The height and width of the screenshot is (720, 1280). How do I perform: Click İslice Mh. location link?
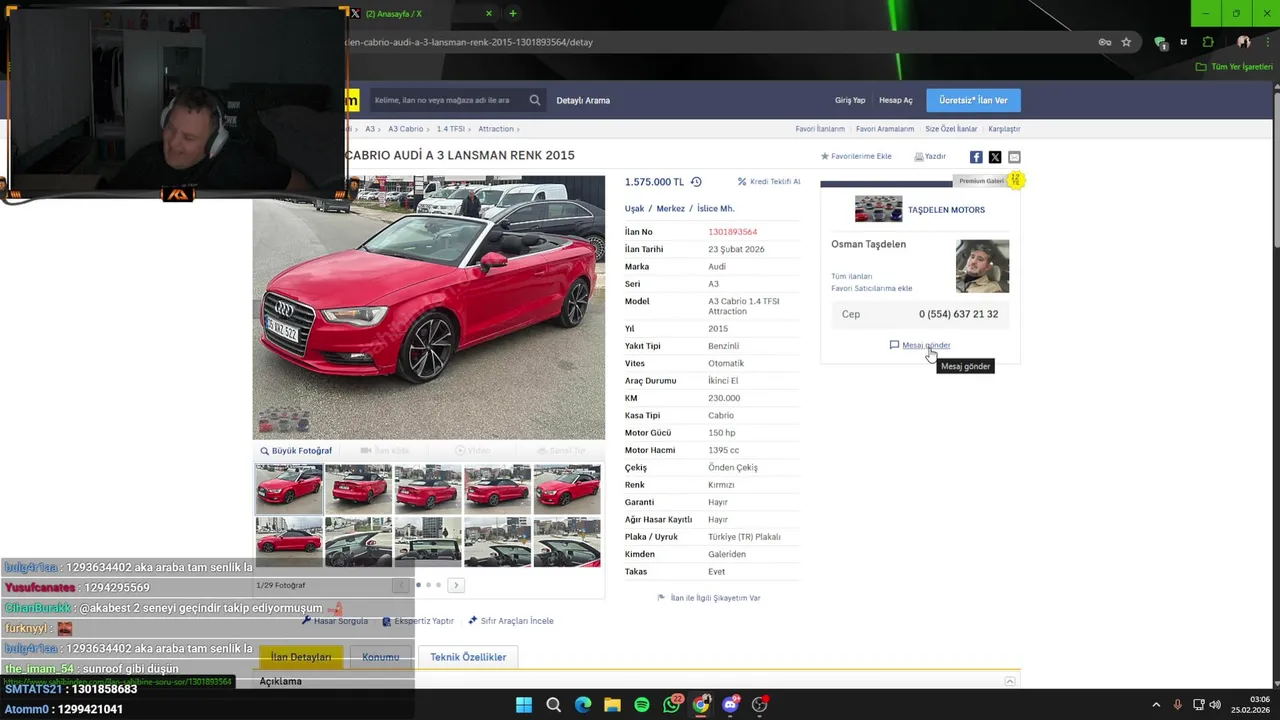[715, 209]
